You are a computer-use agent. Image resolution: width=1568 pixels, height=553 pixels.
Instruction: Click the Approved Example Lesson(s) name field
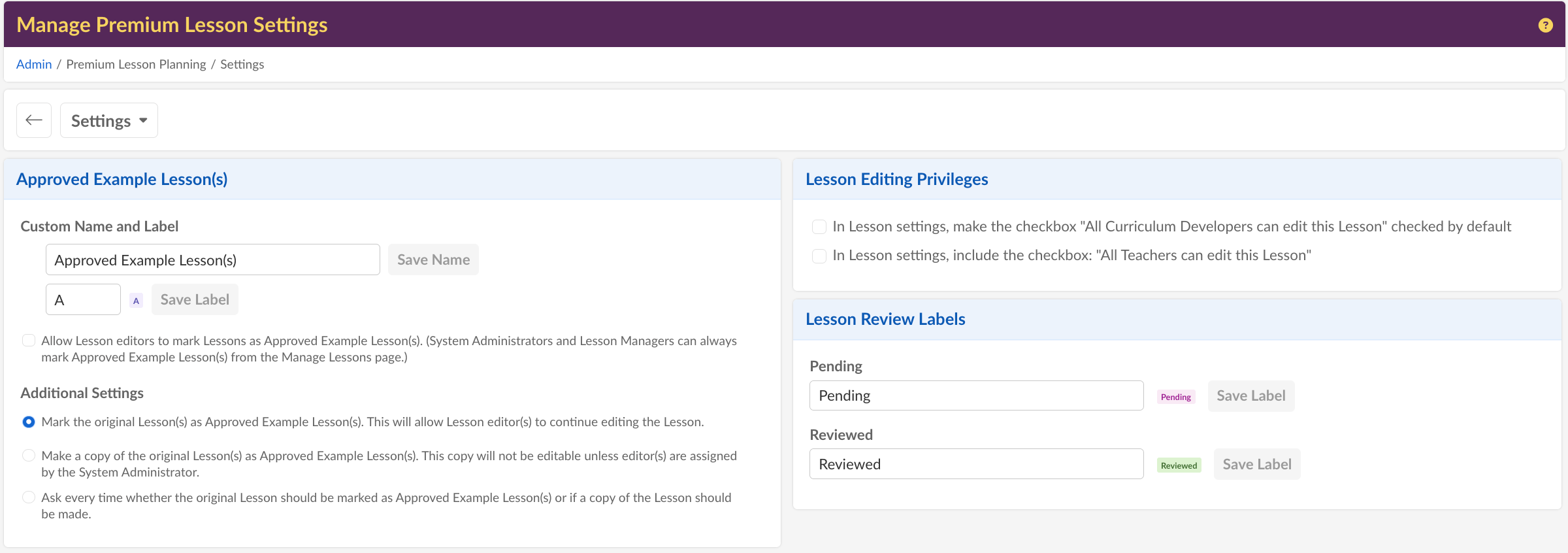click(212, 260)
